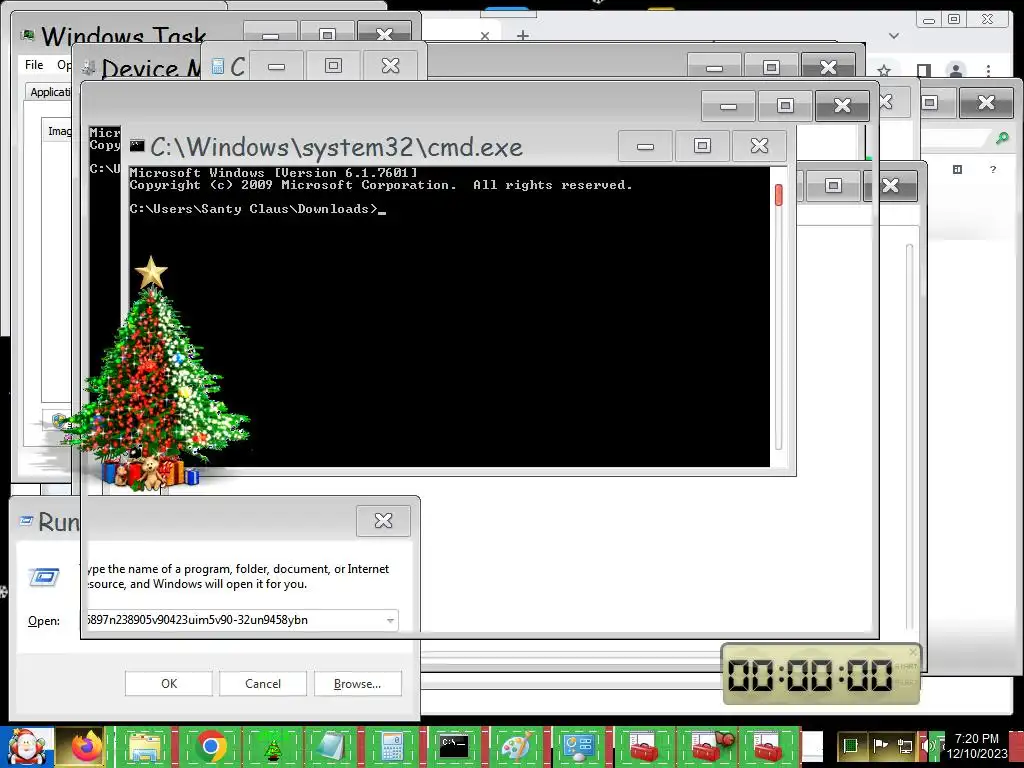
Task: Click Browse... in the Run dialog
Action: (357, 684)
